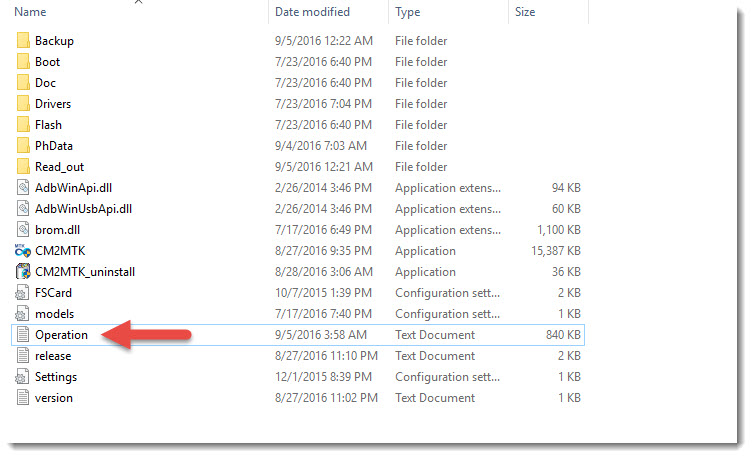Click the date 9/5/2016 12:22 AM
This screenshot has width=752, height=458.
tap(324, 41)
